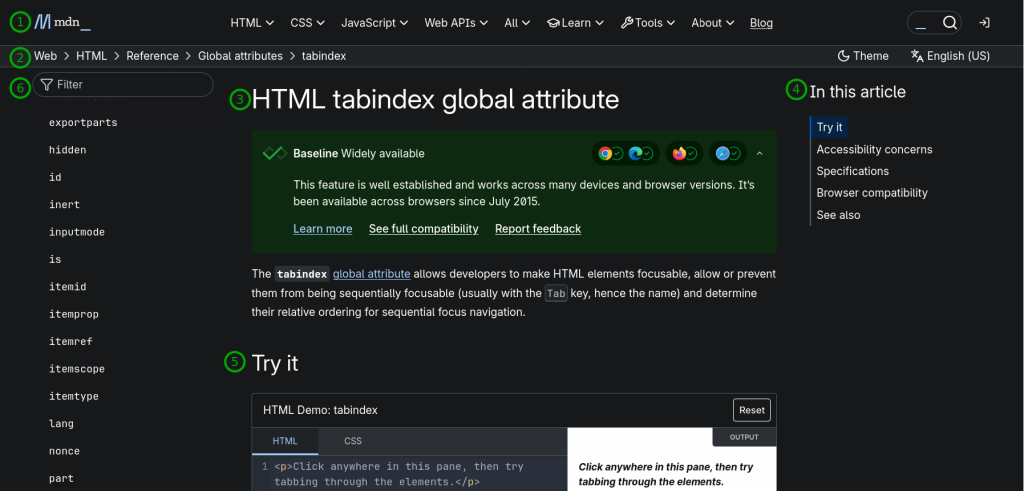The height and width of the screenshot is (491, 1024).
Task: Click See full compatibility link
Action: click(424, 229)
